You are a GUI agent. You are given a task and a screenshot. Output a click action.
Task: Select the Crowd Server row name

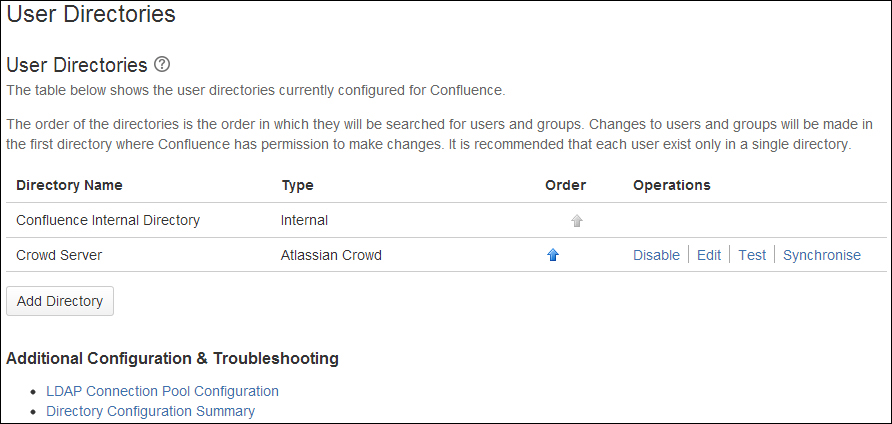(59, 255)
